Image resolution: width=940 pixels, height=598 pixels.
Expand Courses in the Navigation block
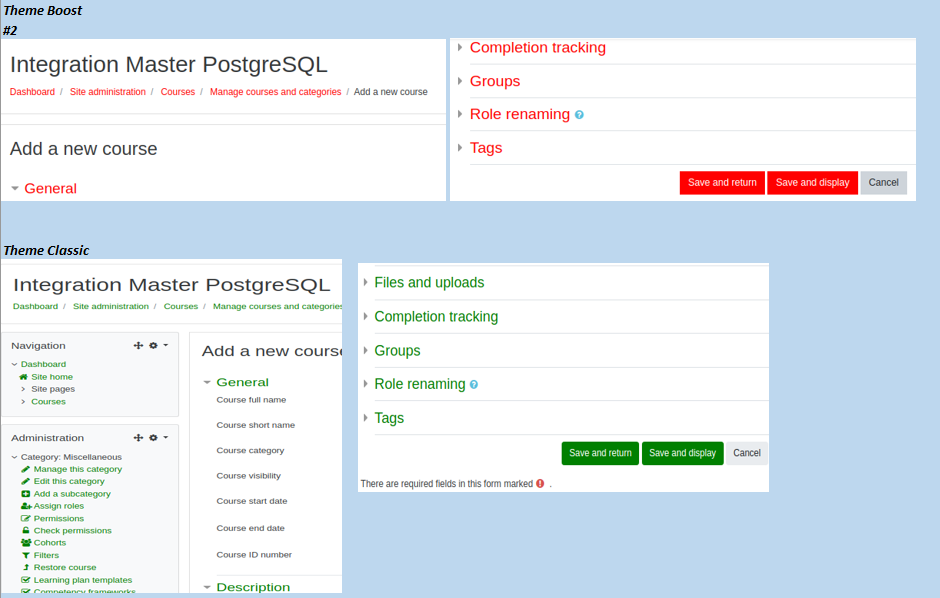(23, 401)
